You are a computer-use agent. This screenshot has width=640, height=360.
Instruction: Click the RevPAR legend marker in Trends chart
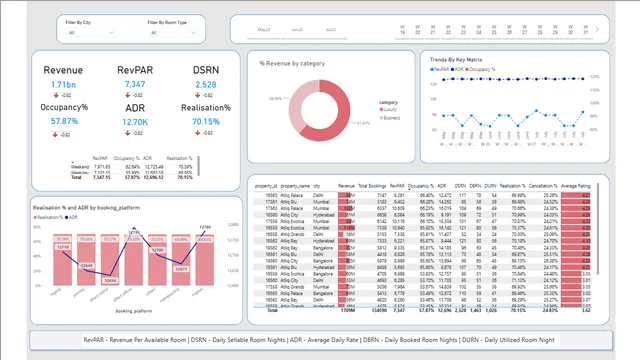point(432,69)
